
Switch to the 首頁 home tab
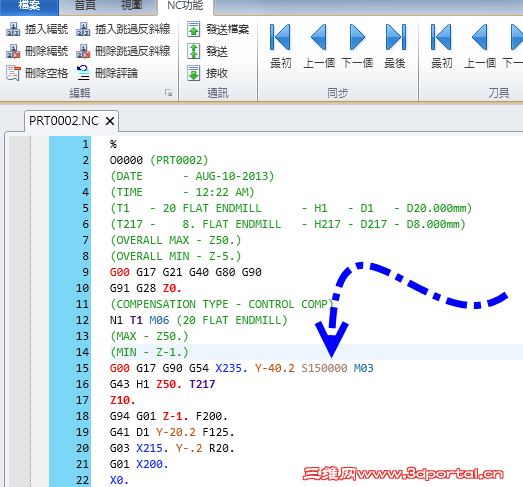click(85, 5)
